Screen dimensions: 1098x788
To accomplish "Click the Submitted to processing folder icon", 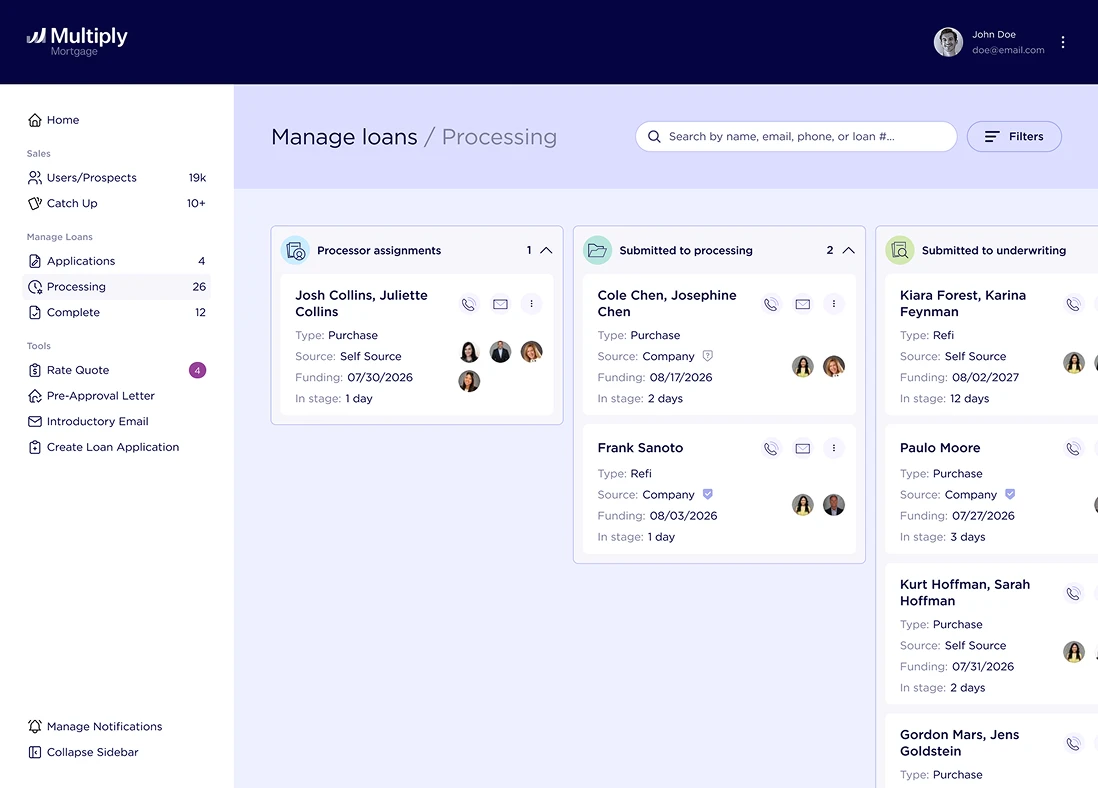I will [597, 250].
